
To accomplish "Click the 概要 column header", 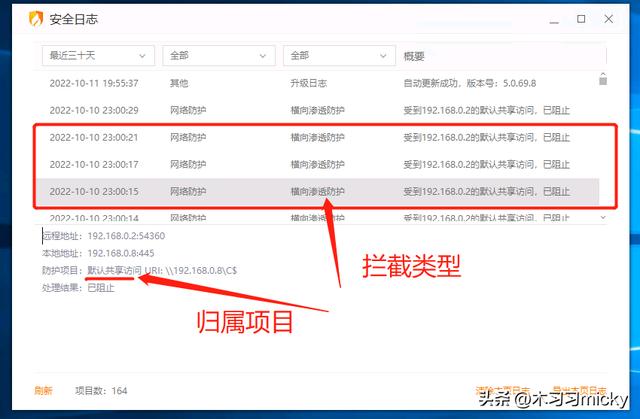I will coord(414,56).
